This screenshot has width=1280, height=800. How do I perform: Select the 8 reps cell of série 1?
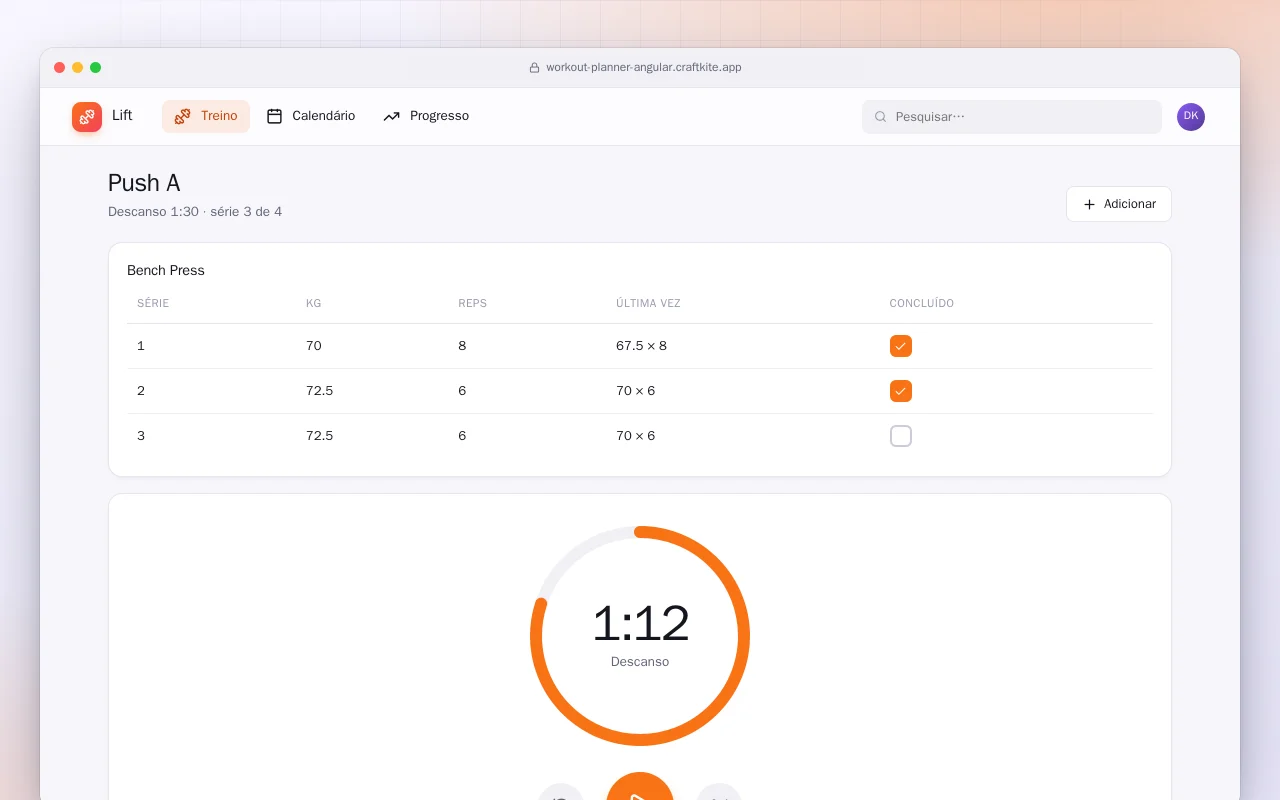(x=462, y=346)
